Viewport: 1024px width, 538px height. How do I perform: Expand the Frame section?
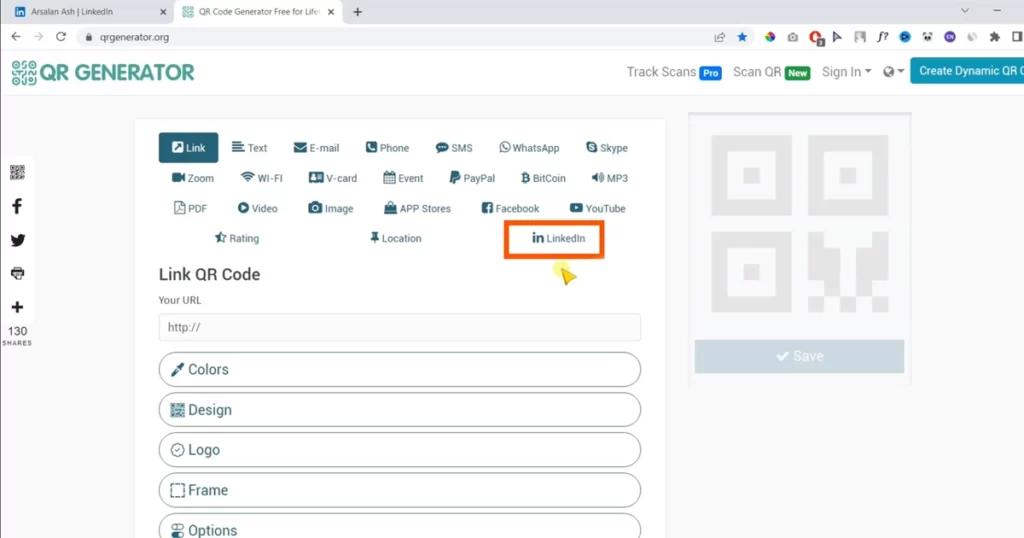point(400,490)
